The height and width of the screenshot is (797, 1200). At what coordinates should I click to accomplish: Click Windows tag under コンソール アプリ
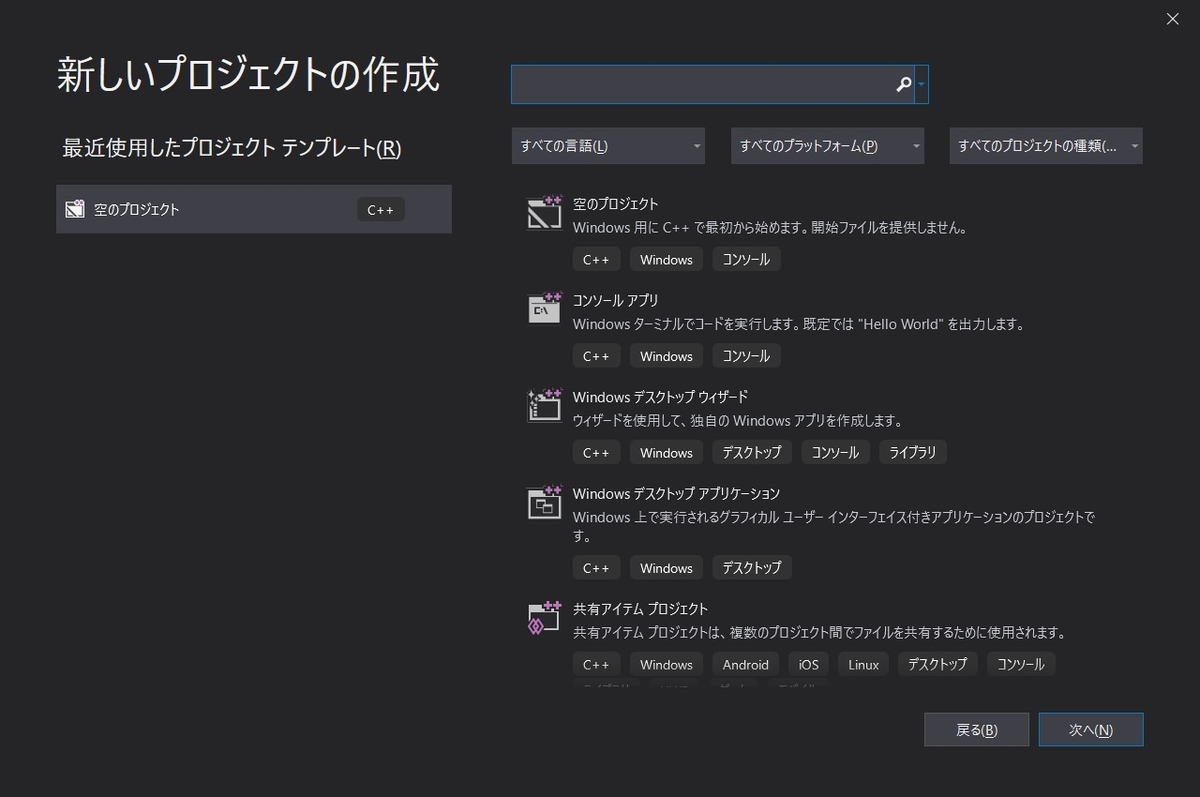666,356
